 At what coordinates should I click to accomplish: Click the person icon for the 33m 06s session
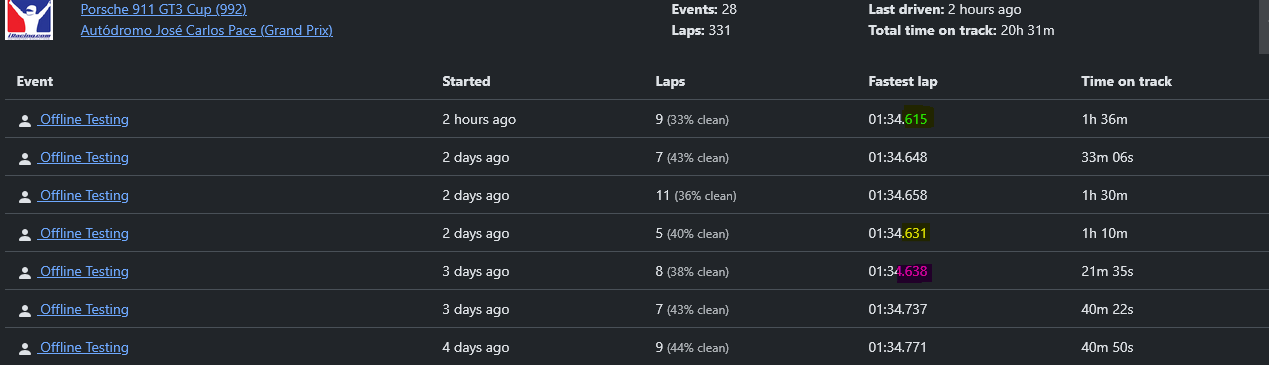click(x=25, y=158)
